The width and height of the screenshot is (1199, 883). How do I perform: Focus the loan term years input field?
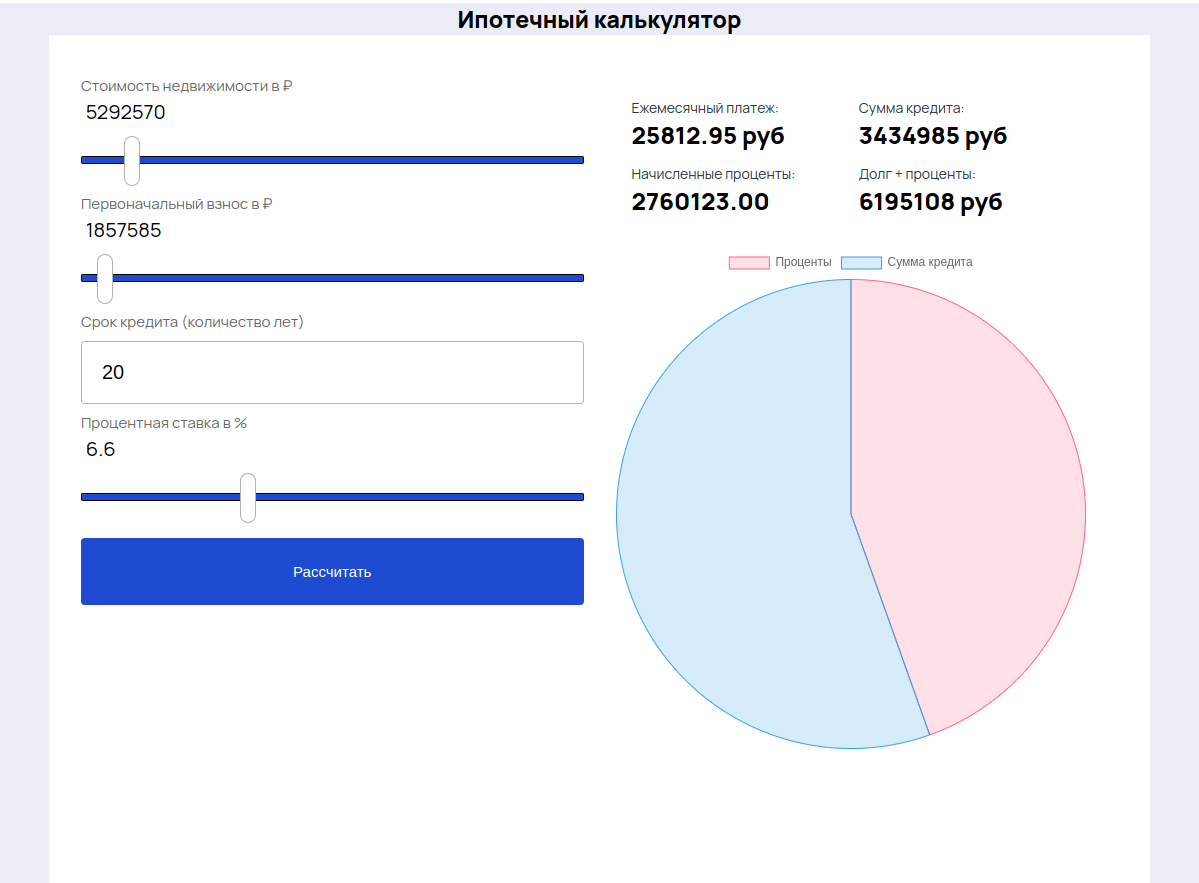[x=332, y=372]
